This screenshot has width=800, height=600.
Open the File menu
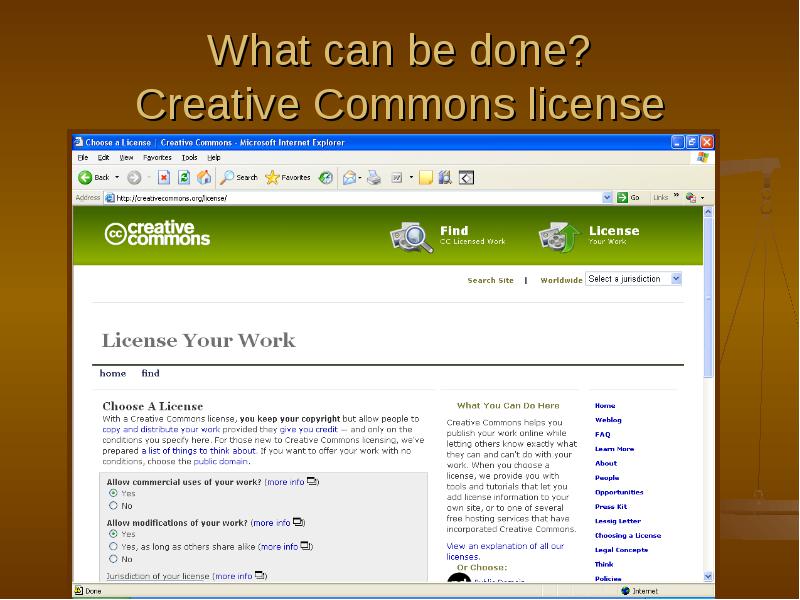pyautogui.click(x=83, y=158)
